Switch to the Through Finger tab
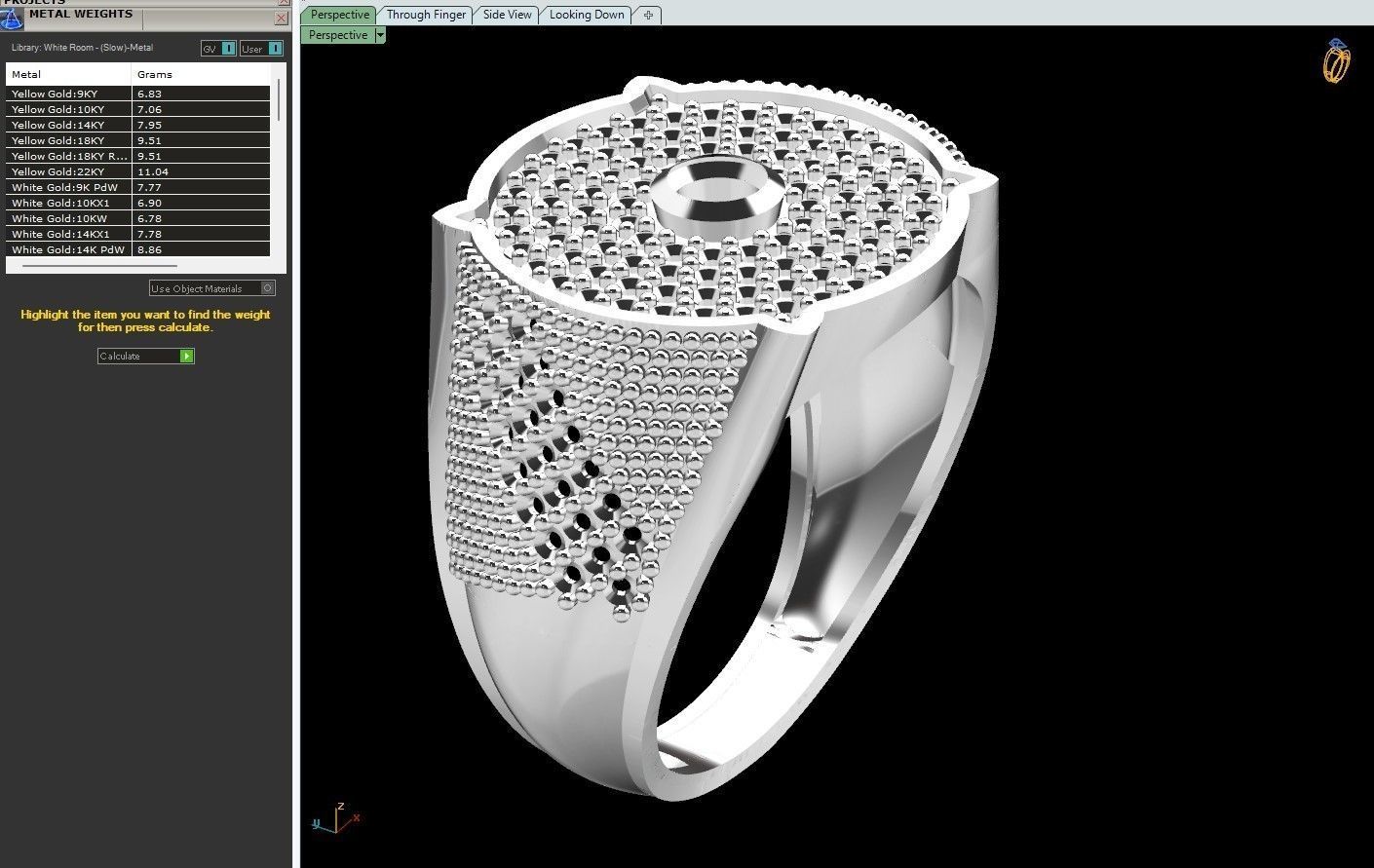The width and height of the screenshot is (1374, 868). [x=426, y=15]
